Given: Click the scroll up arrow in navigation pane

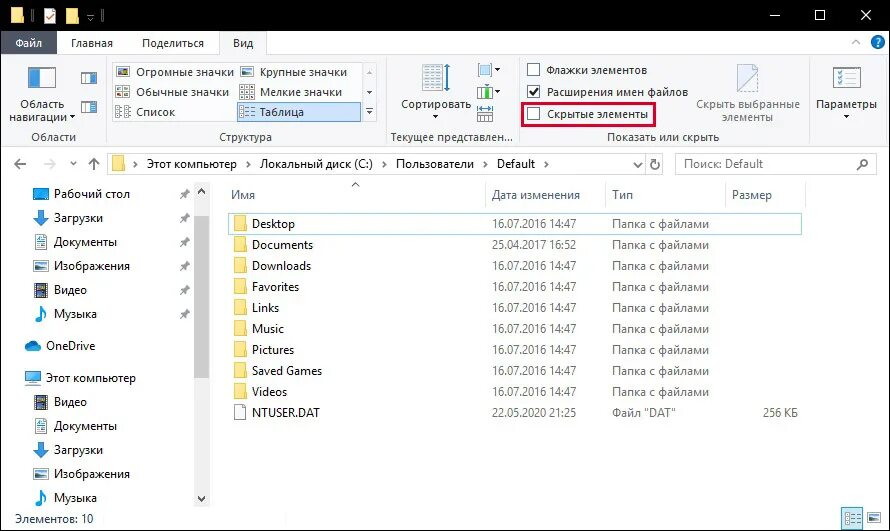Looking at the screenshot, I should [201, 192].
